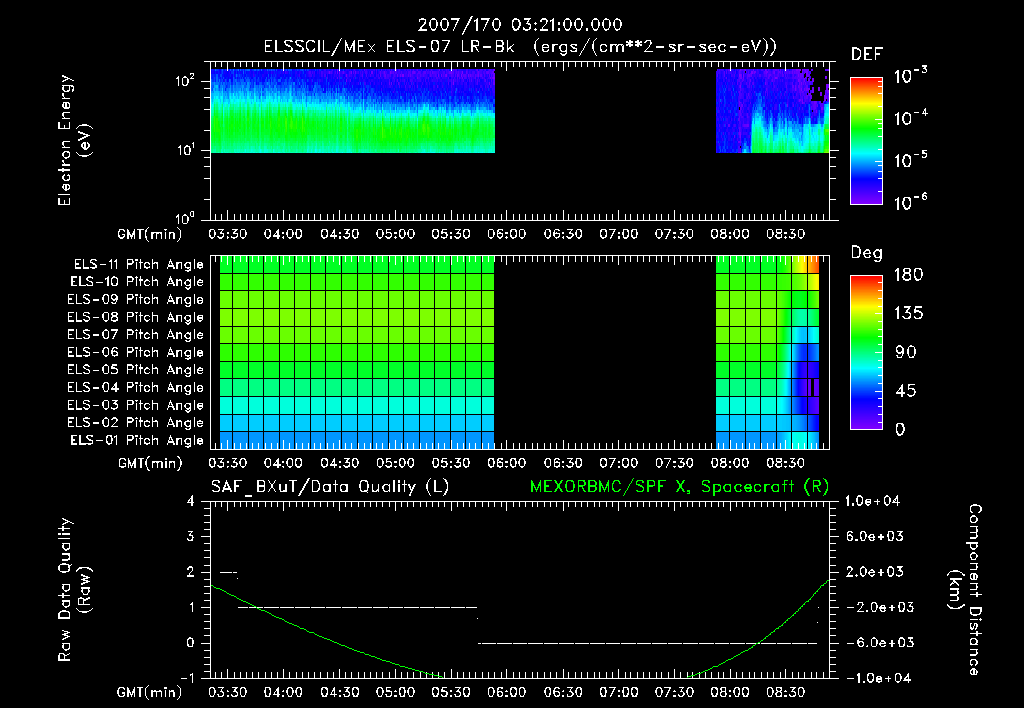Click the 180 degree scale value
Image resolution: width=1024 pixels, height=708 pixels.
coord(908,274)
